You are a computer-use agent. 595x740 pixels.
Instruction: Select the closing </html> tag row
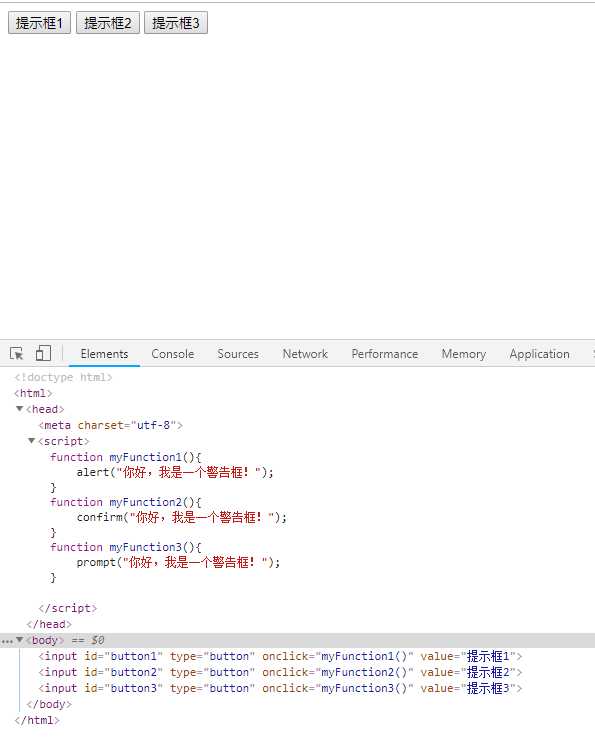[x=37, y=720]
